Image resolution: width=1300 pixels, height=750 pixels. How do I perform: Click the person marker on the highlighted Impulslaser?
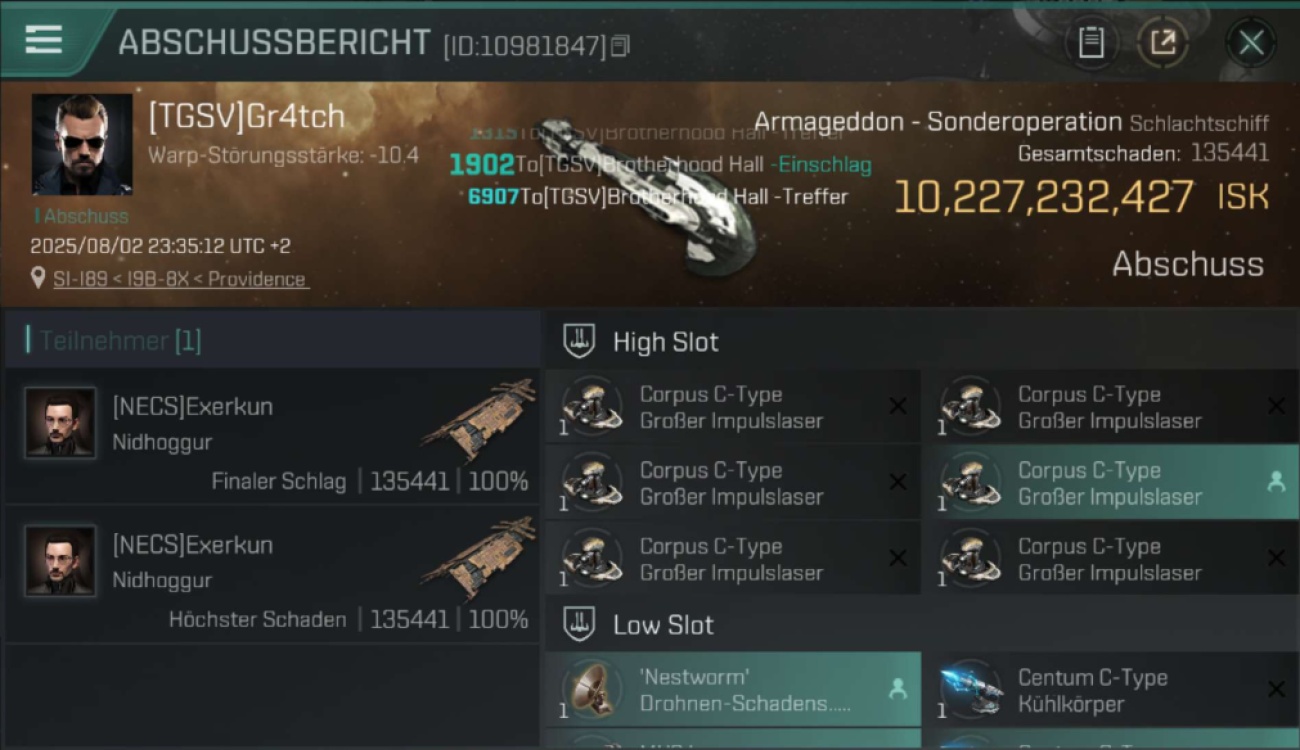pyautogui.click(x=1276, y=482)
